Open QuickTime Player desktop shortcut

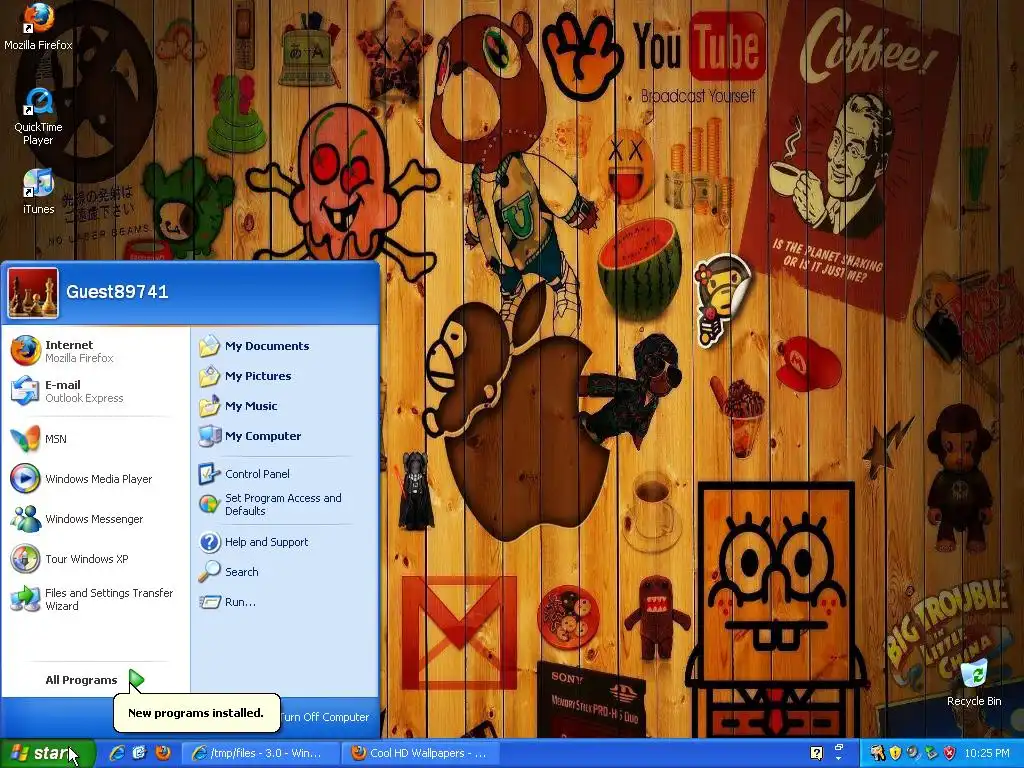[38, 116]
